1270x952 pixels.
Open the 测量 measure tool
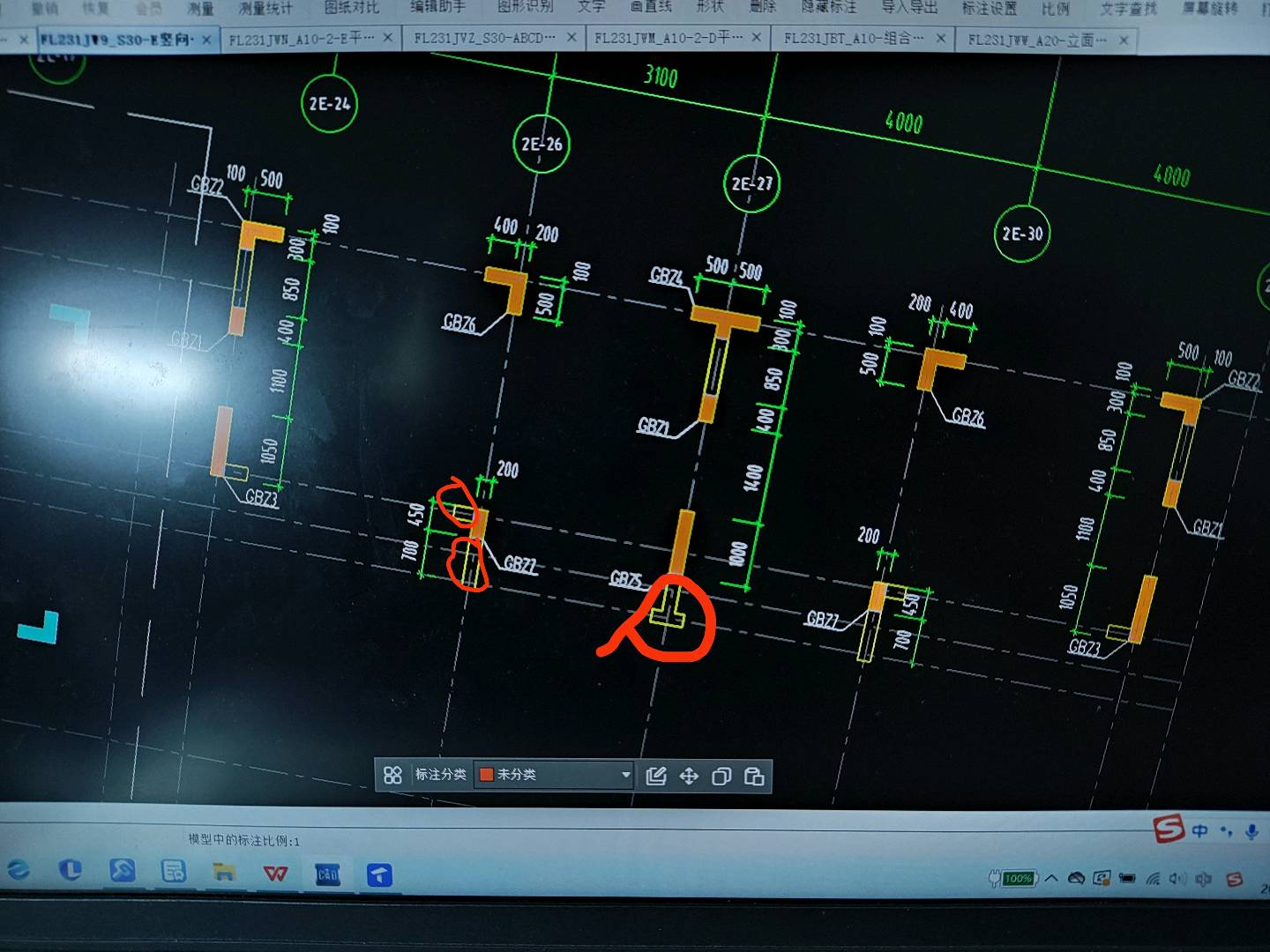200,8
